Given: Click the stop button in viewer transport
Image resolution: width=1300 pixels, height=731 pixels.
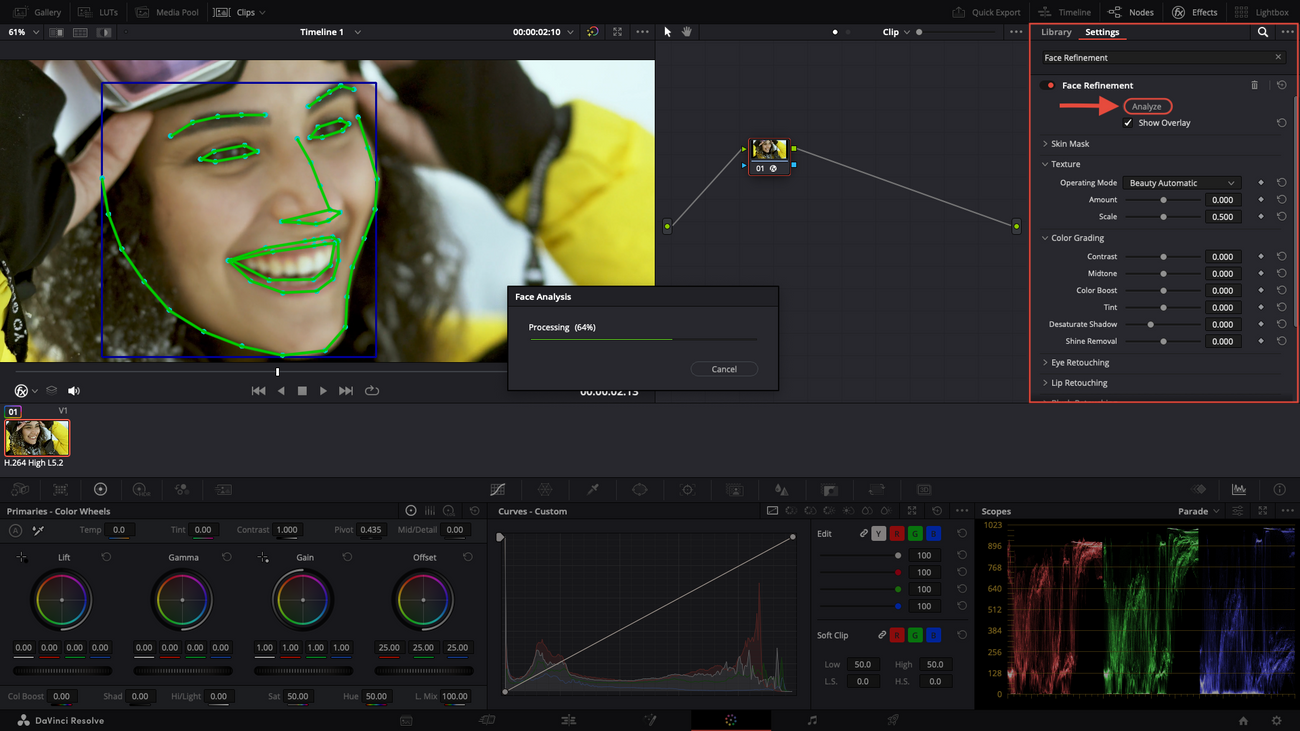Looking at the screenshot, I should click(x=302, y=391).
